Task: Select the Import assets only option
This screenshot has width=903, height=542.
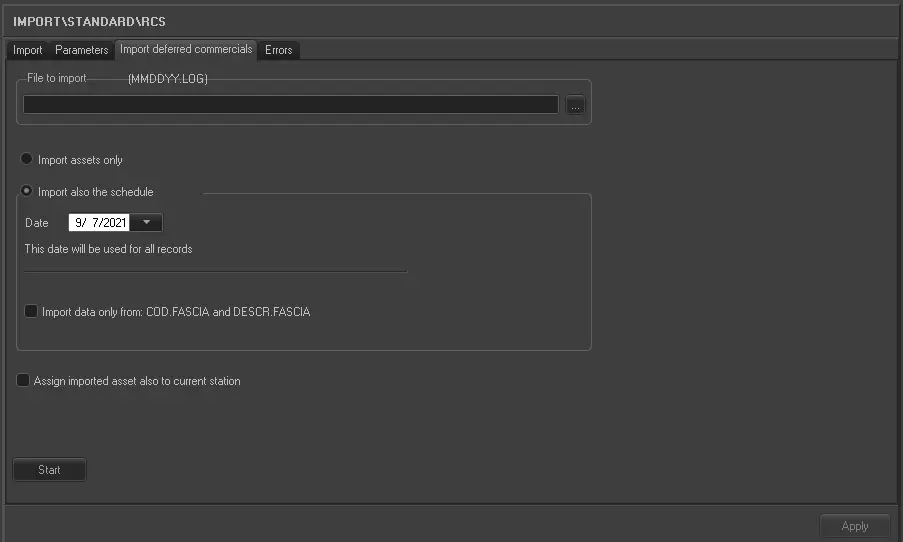Action: click(x=27, y=159)
